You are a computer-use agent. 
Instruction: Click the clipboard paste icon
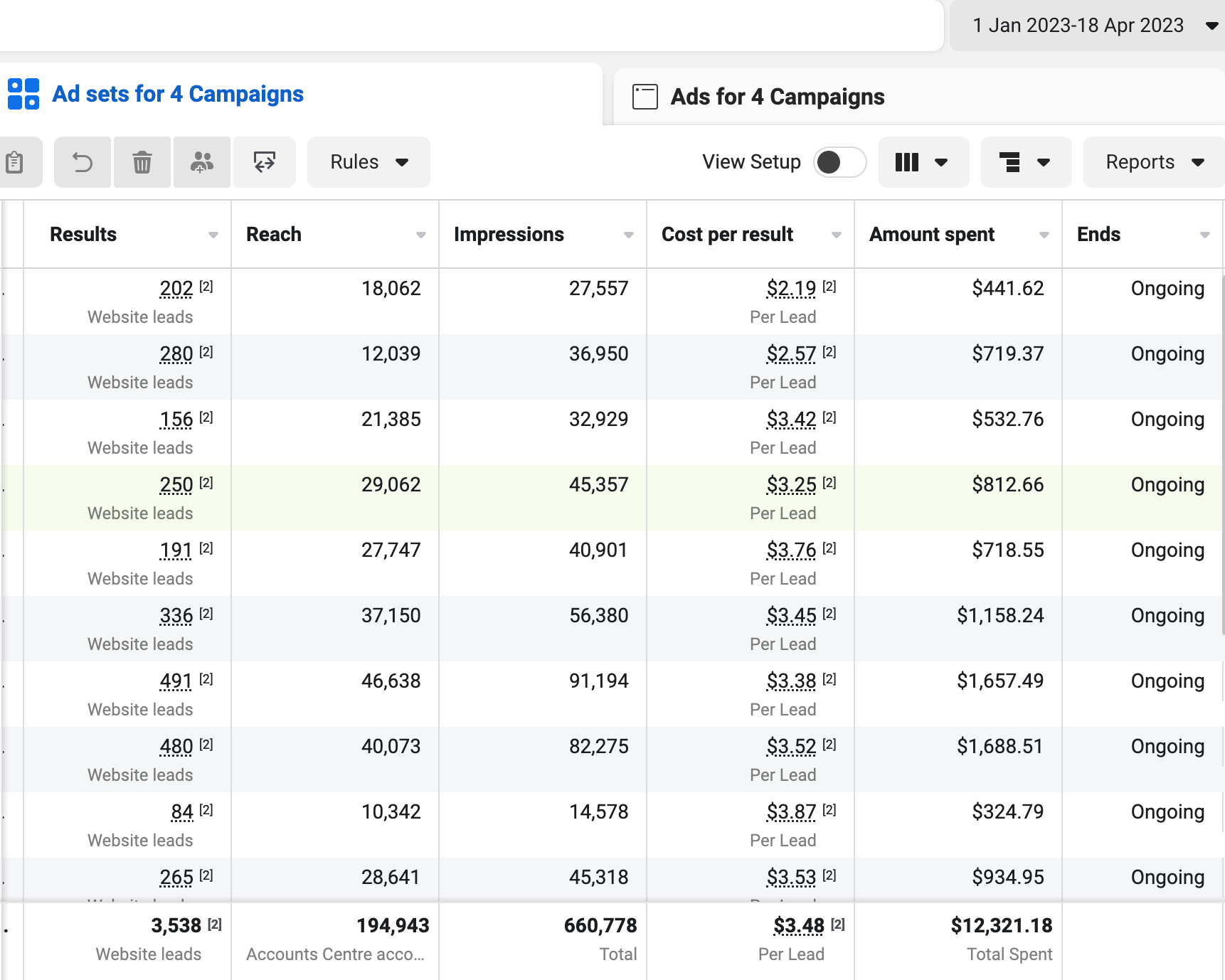coord(16,162)
